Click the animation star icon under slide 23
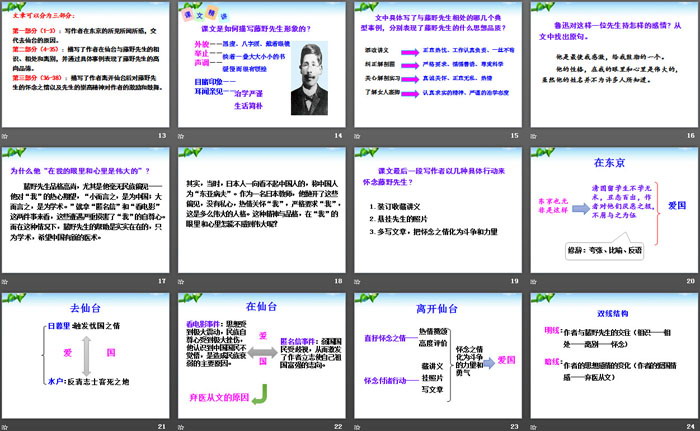The width and height of the screenshot is (700, 431). 357,427
